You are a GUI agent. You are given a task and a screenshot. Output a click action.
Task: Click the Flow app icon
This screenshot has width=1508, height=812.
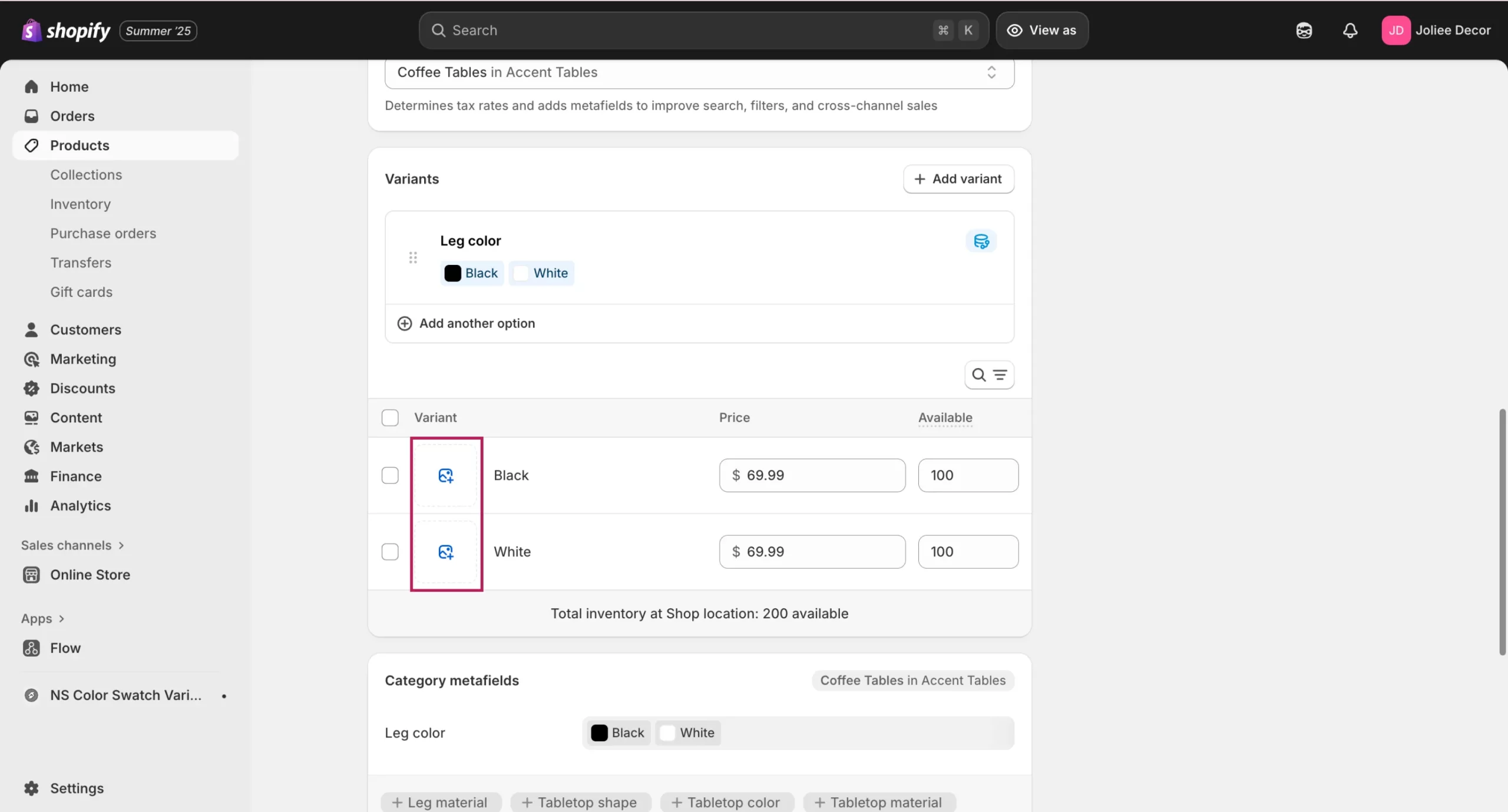pyautogui.click(x=31, y=648)
